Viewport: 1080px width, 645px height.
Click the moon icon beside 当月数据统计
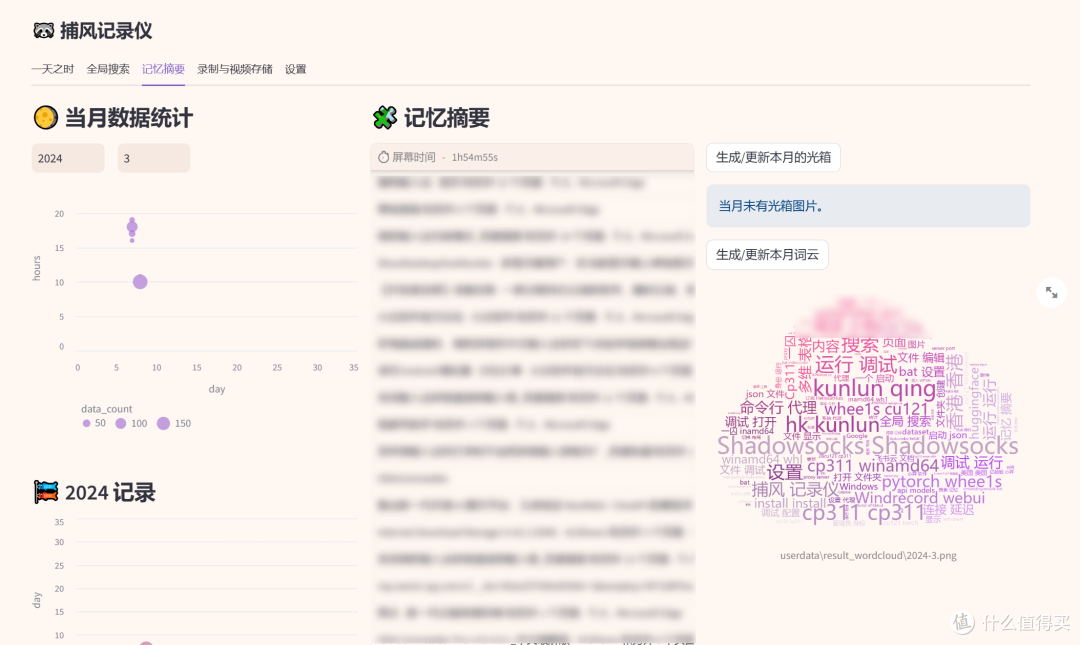[45, 117]
